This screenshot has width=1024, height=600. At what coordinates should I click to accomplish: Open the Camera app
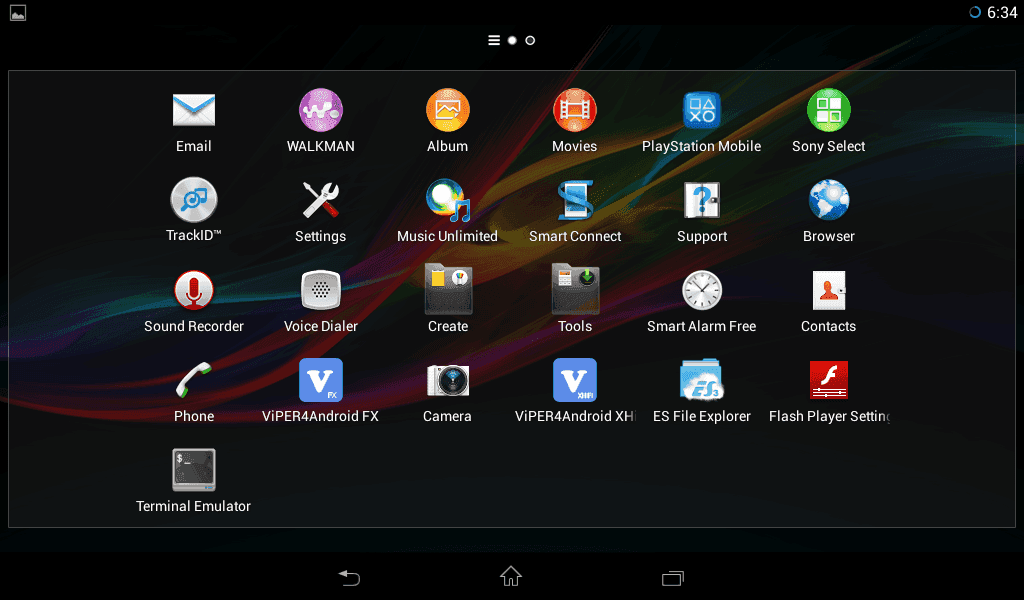pyautogui.click(x=447, y=380)
